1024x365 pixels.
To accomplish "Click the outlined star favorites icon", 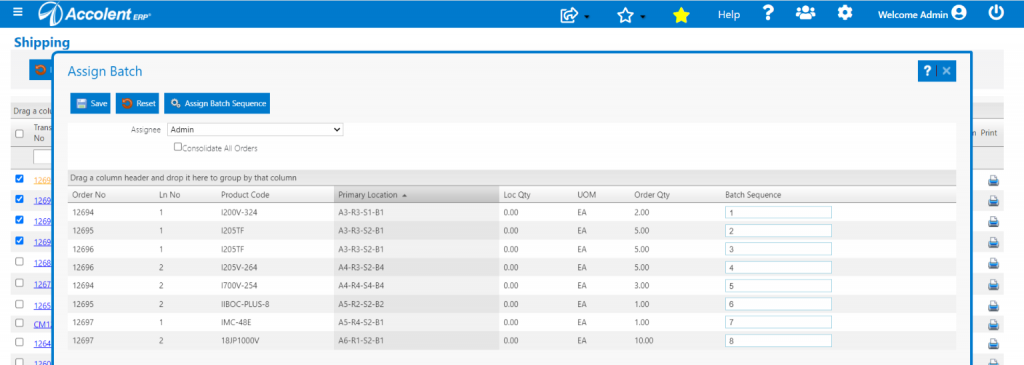I will (625, 15).
